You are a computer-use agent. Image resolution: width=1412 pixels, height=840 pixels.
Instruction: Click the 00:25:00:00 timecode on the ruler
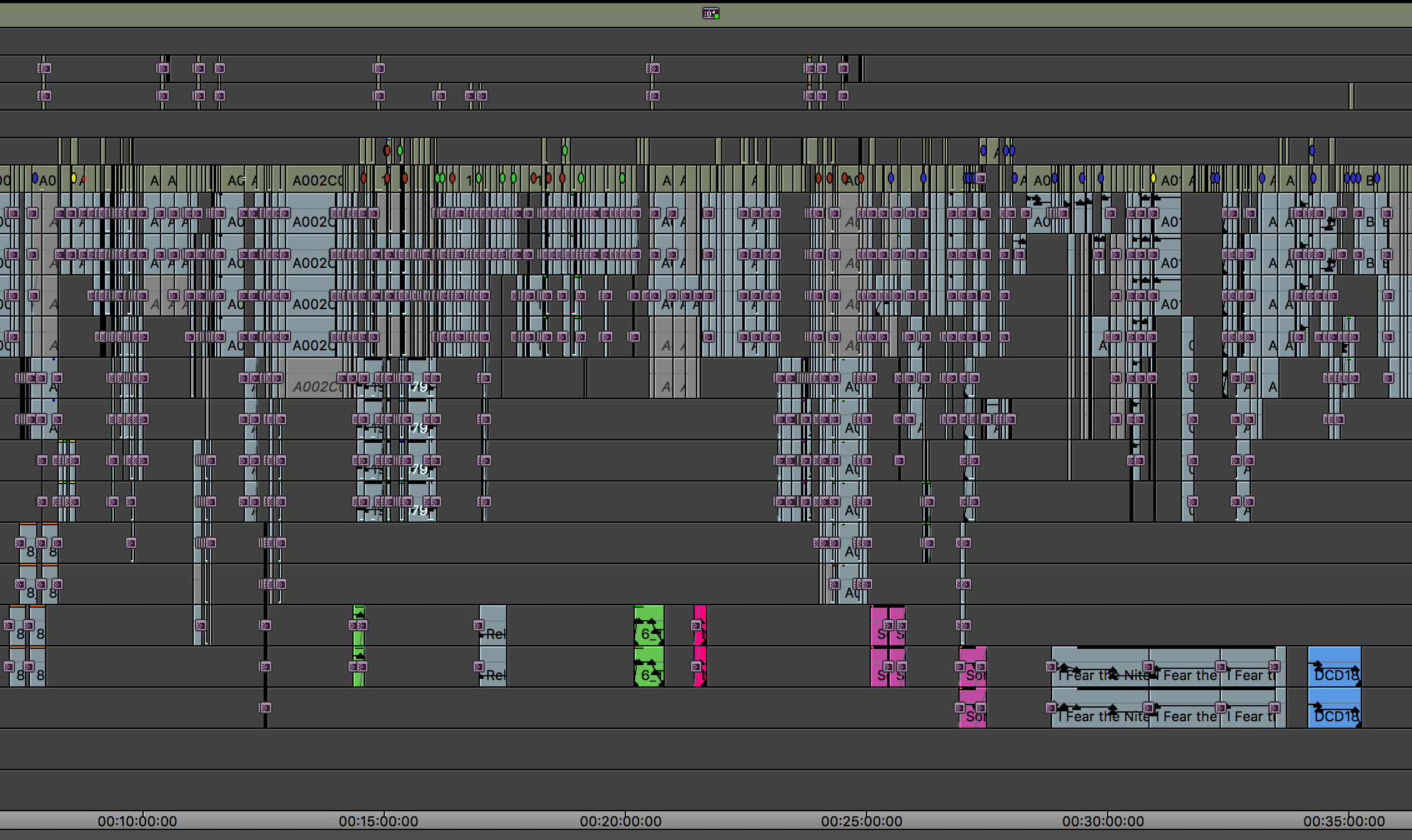[862, 821]
